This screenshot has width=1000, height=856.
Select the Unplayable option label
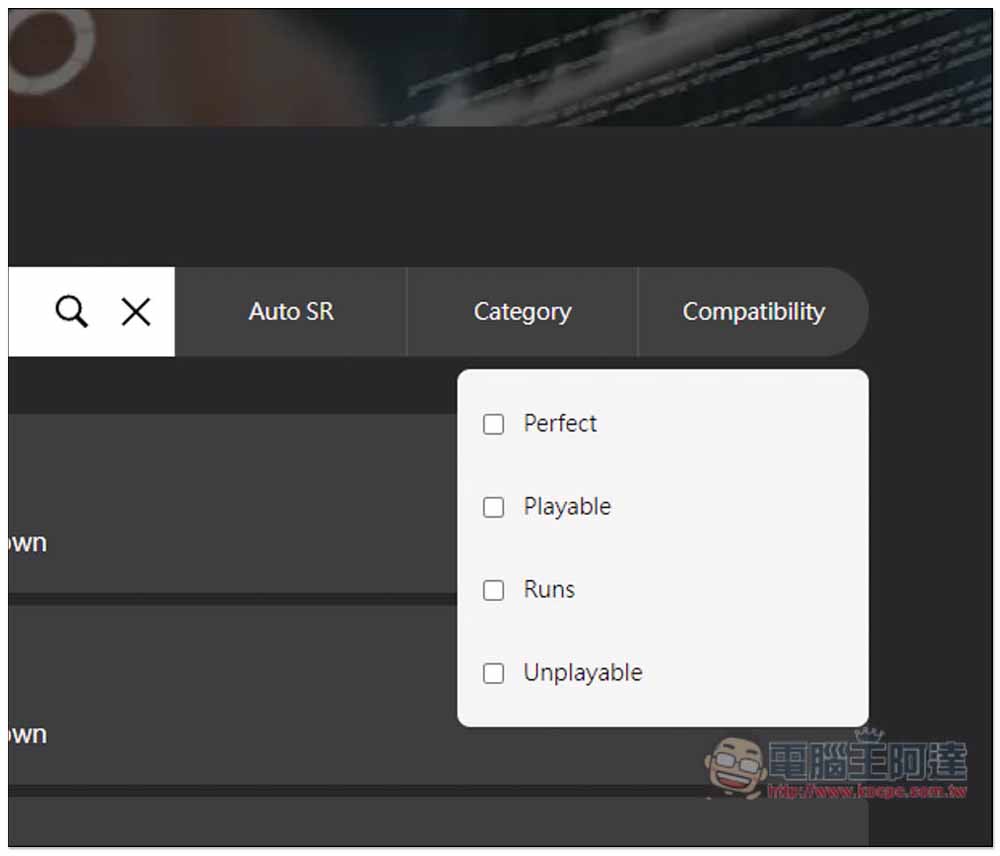583,673
